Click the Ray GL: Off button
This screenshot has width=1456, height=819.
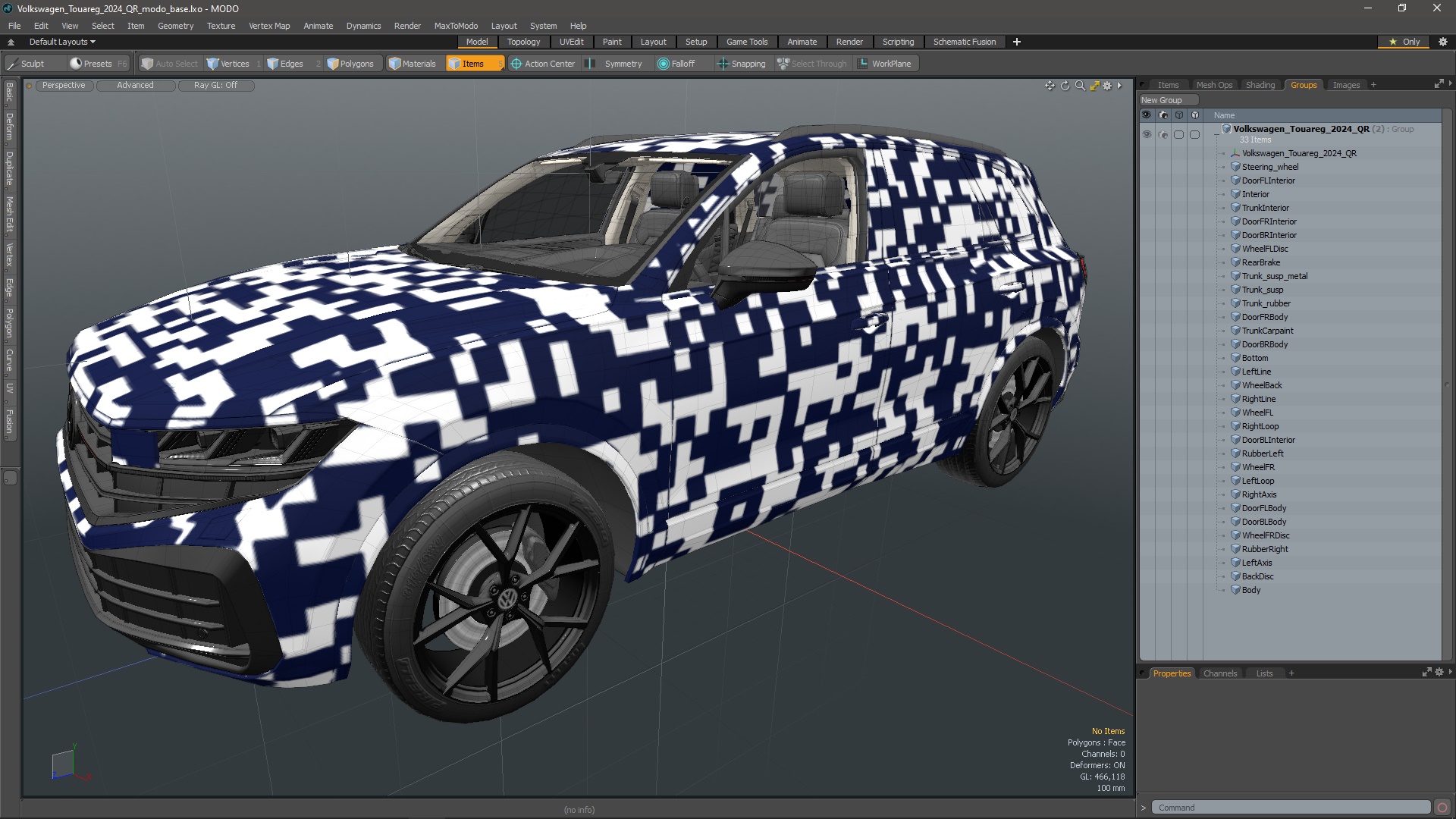[x=215, y=86]
